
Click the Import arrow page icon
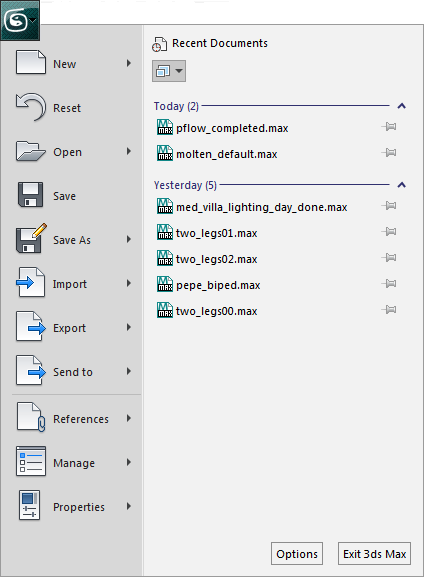click(31, 282)
